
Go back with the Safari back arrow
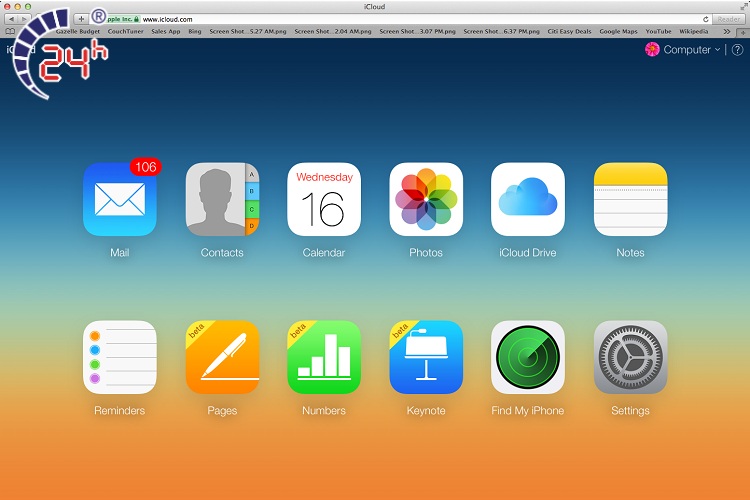click(11, 19)
